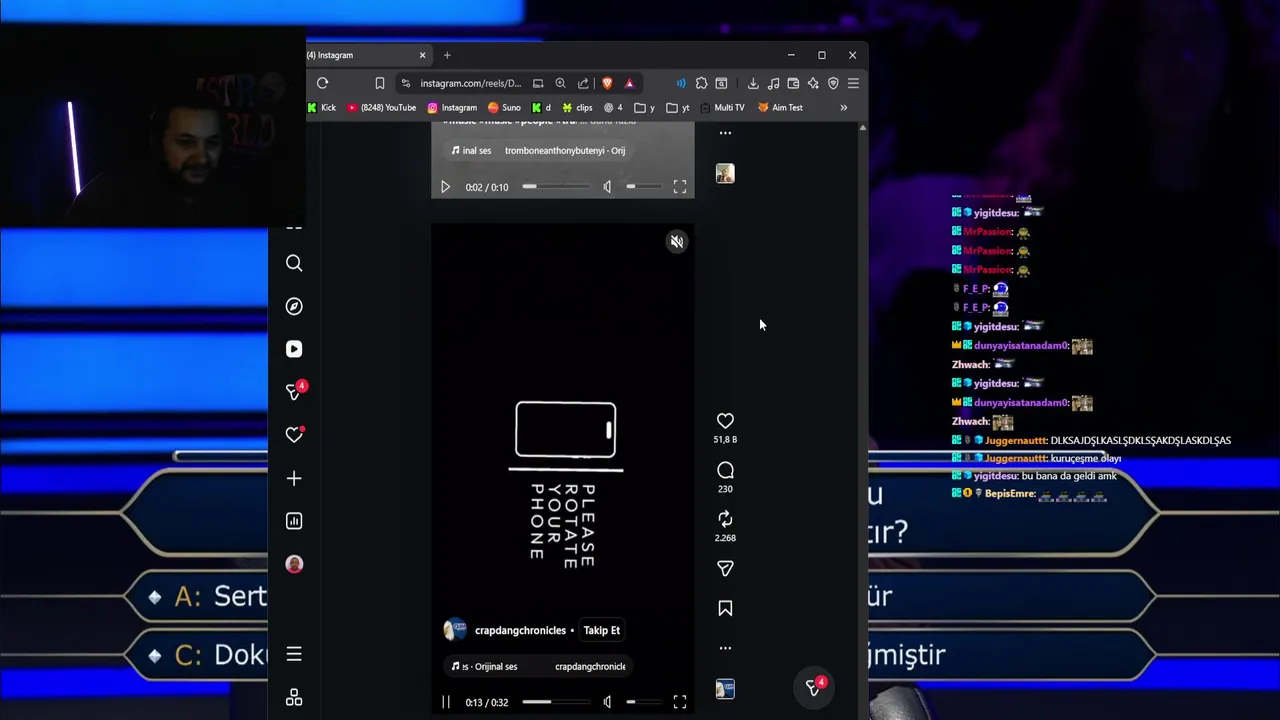Viewport: 1280px width, 720px height.
Task: Open Brave Rewards triangle icon
Action: tap(629, 83)
